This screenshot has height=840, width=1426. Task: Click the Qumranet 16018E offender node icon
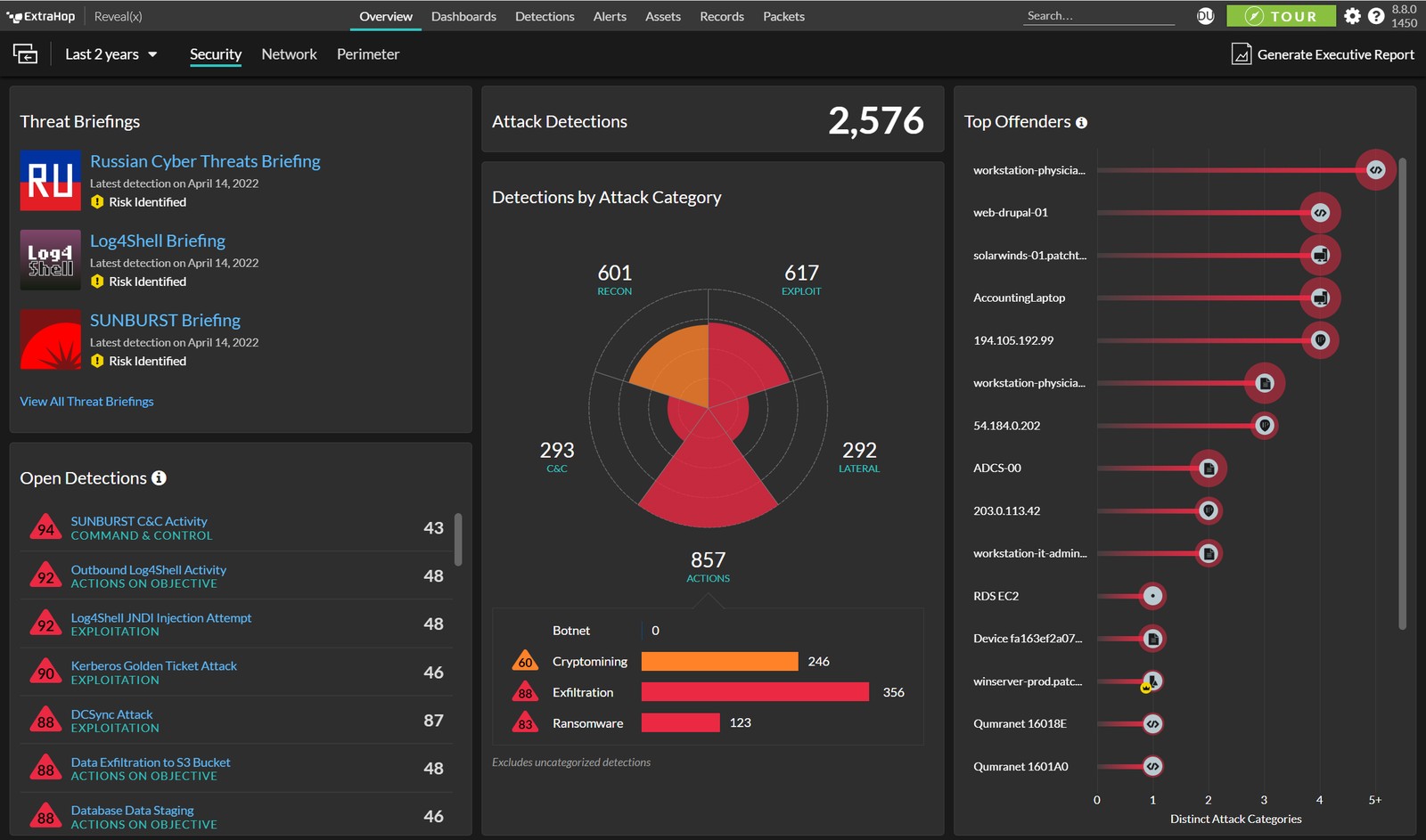click(x=1152, y=724)
